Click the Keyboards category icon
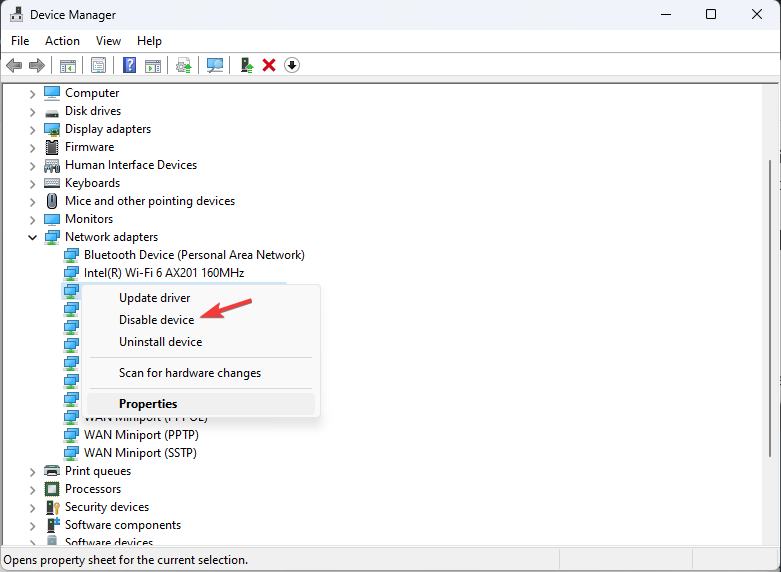Viewport: 781px width, 572px height. point(52,183)
